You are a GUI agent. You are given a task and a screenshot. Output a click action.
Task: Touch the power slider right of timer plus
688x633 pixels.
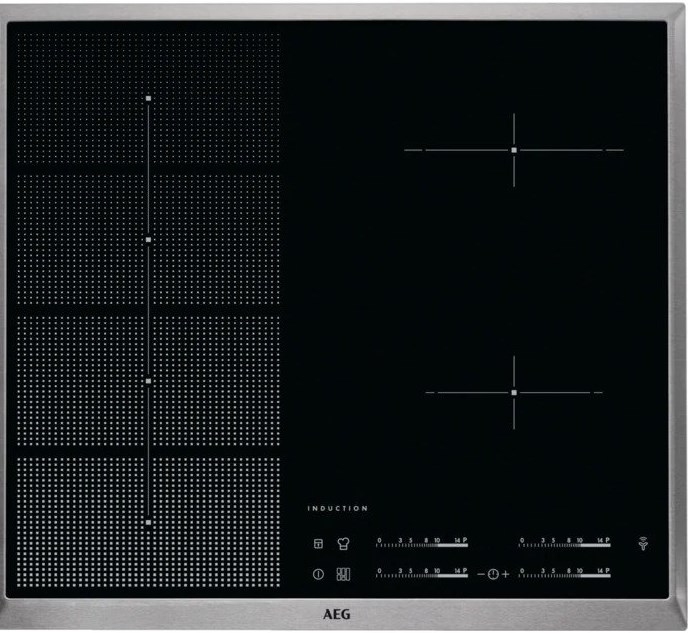tap(564, 573)
